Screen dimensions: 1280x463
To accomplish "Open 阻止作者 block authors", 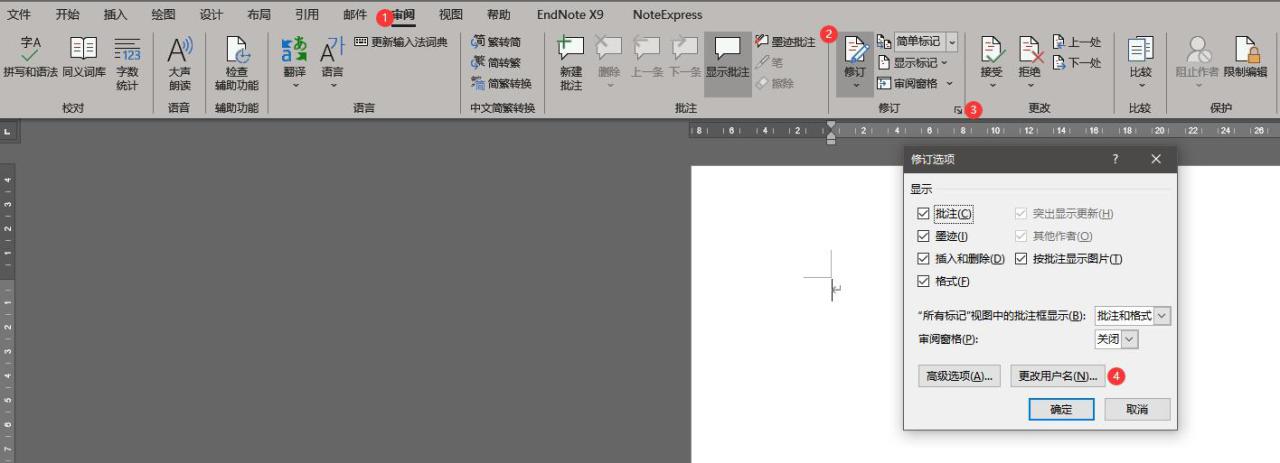I will [x=1197, y=62].
